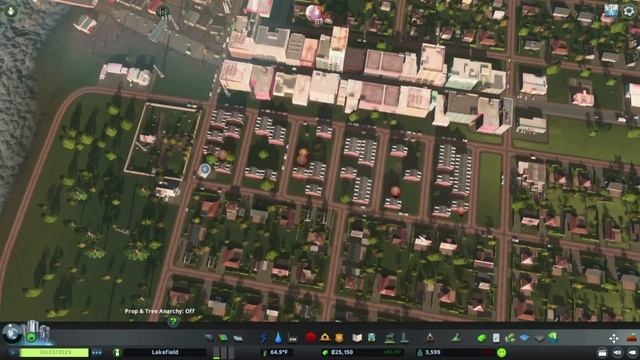
Task: Click the blue water drop map marker
Action: [204, 169]
